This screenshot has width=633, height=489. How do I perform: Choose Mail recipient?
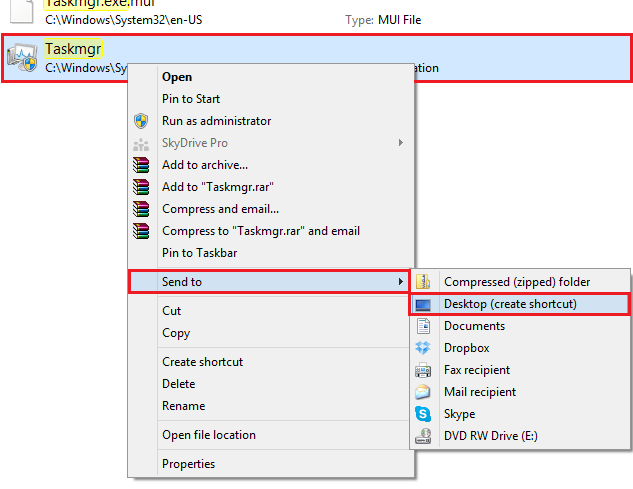click(x=520, y=392)
